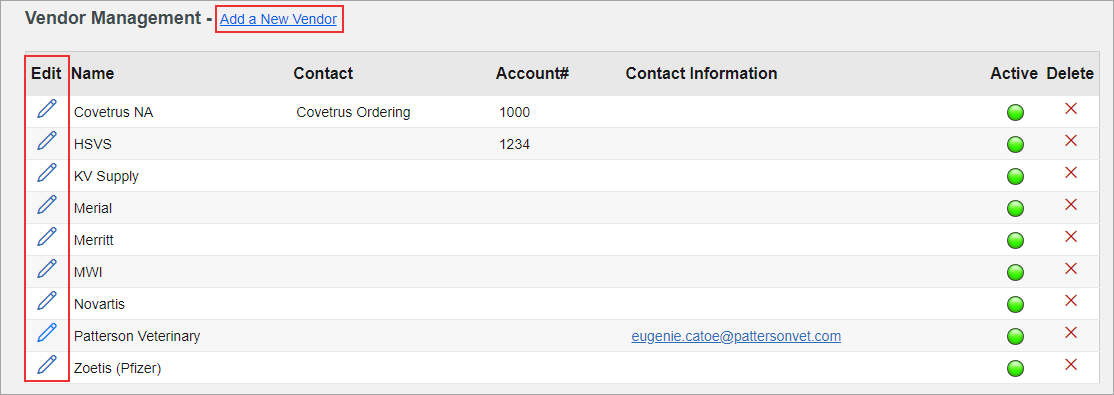Click the pencil icon for HSVS
1114x395 pixels.
tap(46, 141)
